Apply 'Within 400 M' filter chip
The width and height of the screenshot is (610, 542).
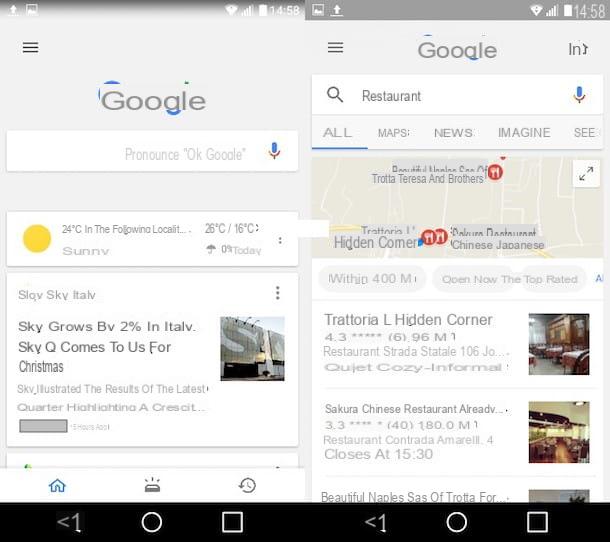[x=372, y=279]
